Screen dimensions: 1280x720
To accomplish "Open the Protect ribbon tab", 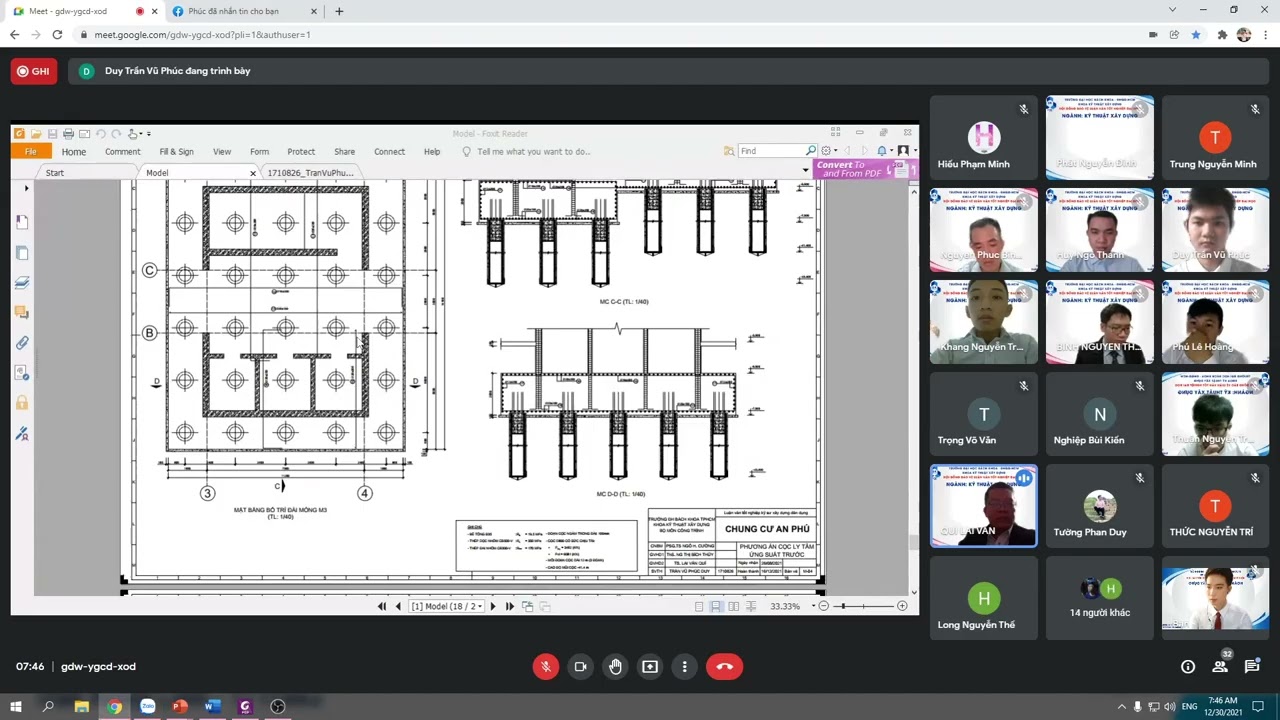I will tap(301, 152).
